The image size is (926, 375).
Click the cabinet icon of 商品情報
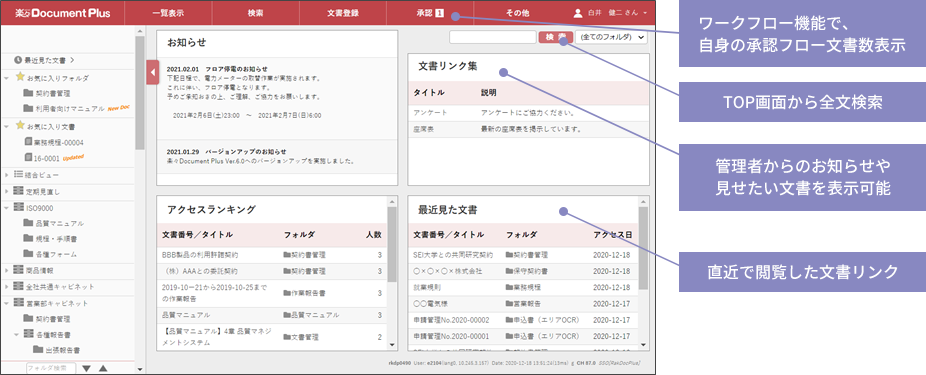[x=18, y=270]
